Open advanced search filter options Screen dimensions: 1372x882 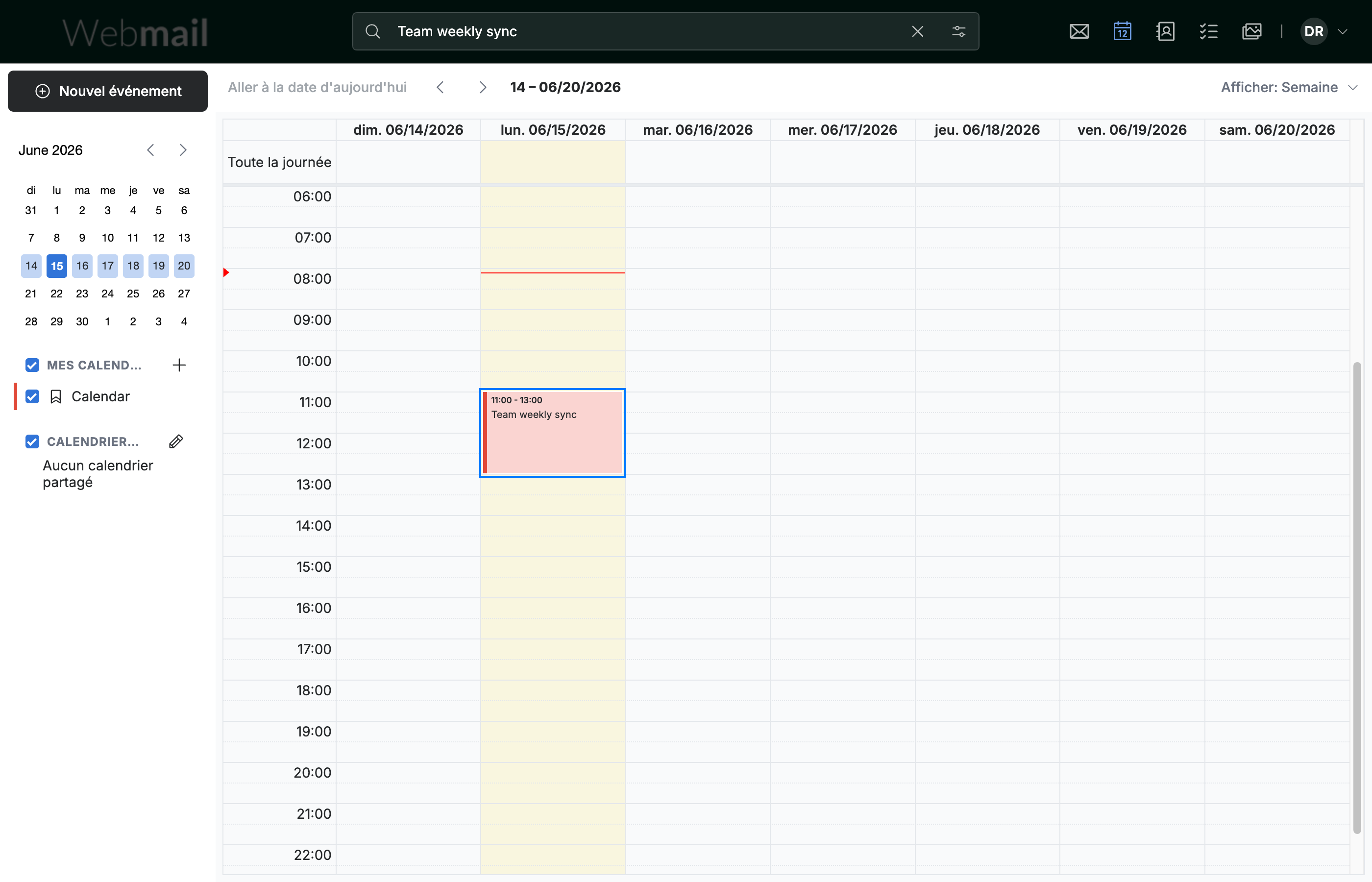[958, 31]
